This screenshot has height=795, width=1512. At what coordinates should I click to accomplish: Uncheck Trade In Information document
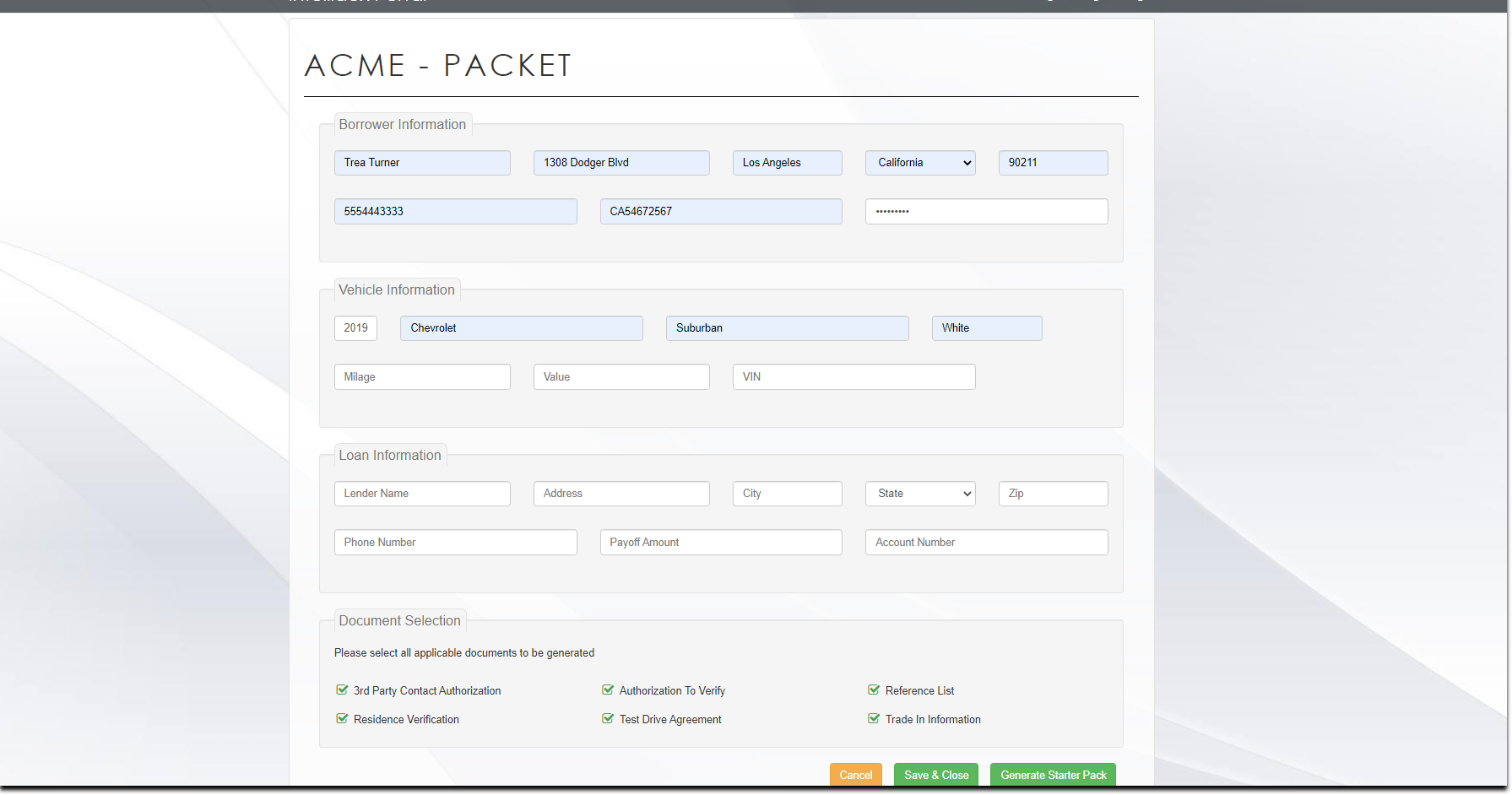(874, 719)
